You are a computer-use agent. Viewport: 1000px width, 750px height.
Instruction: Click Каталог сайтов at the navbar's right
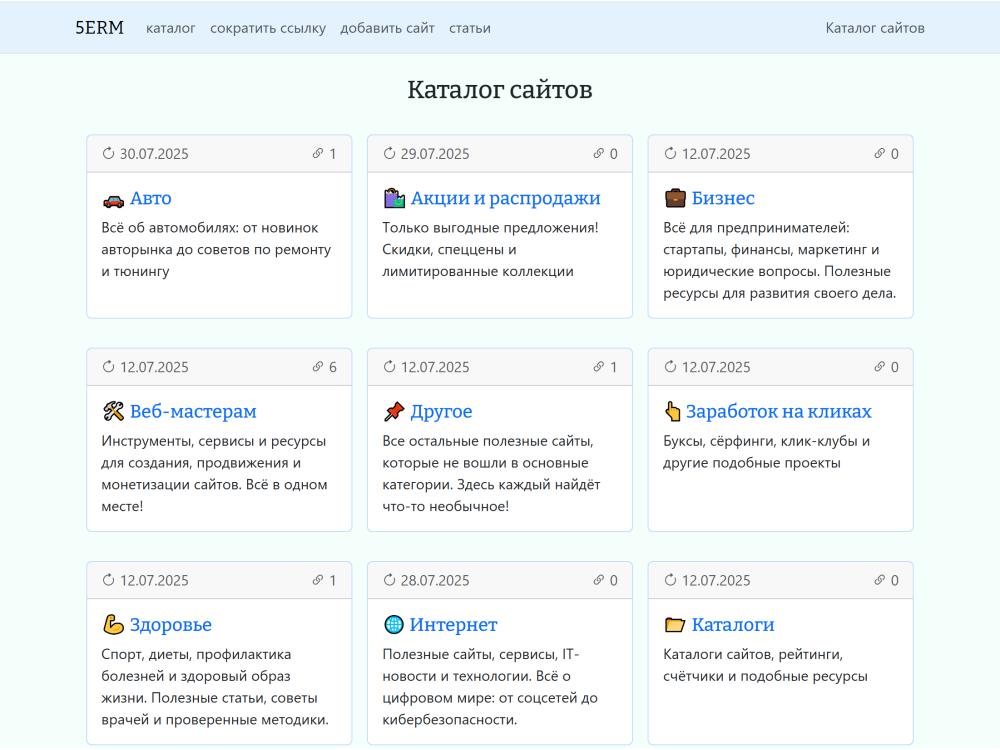coord(874,28)
